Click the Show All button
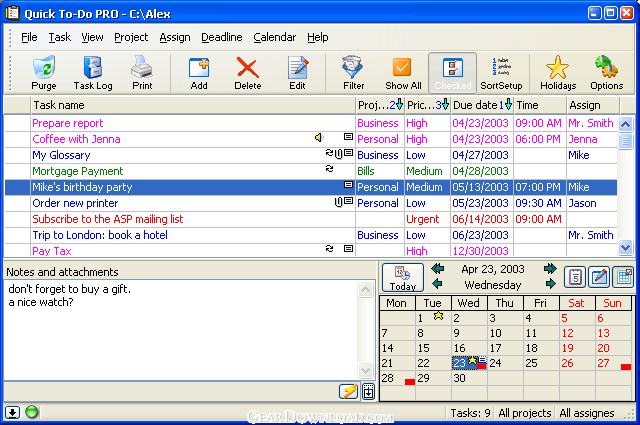The image size is (640, 425). (x=403, y=73)
